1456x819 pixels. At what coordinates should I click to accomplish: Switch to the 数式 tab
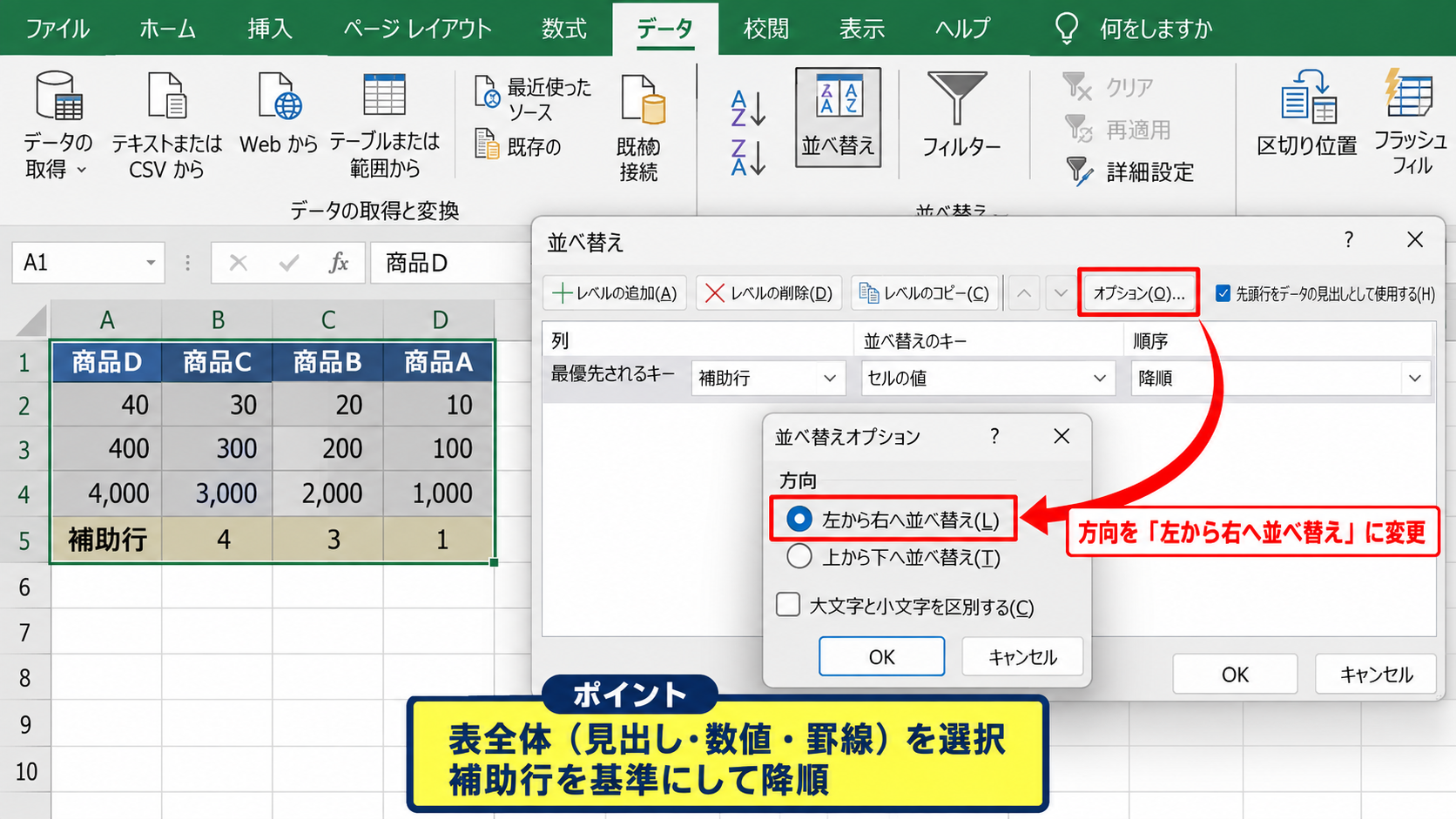tap(564, 29)
